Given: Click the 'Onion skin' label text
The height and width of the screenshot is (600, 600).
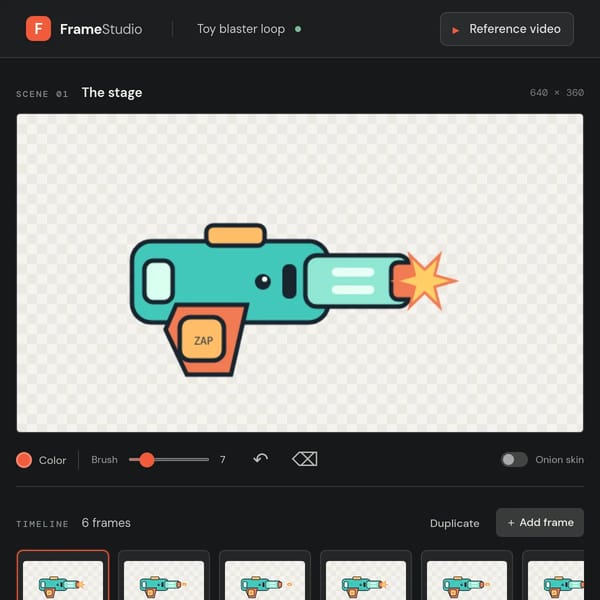Looking at the screenshot, I should [x=559, y=460].
